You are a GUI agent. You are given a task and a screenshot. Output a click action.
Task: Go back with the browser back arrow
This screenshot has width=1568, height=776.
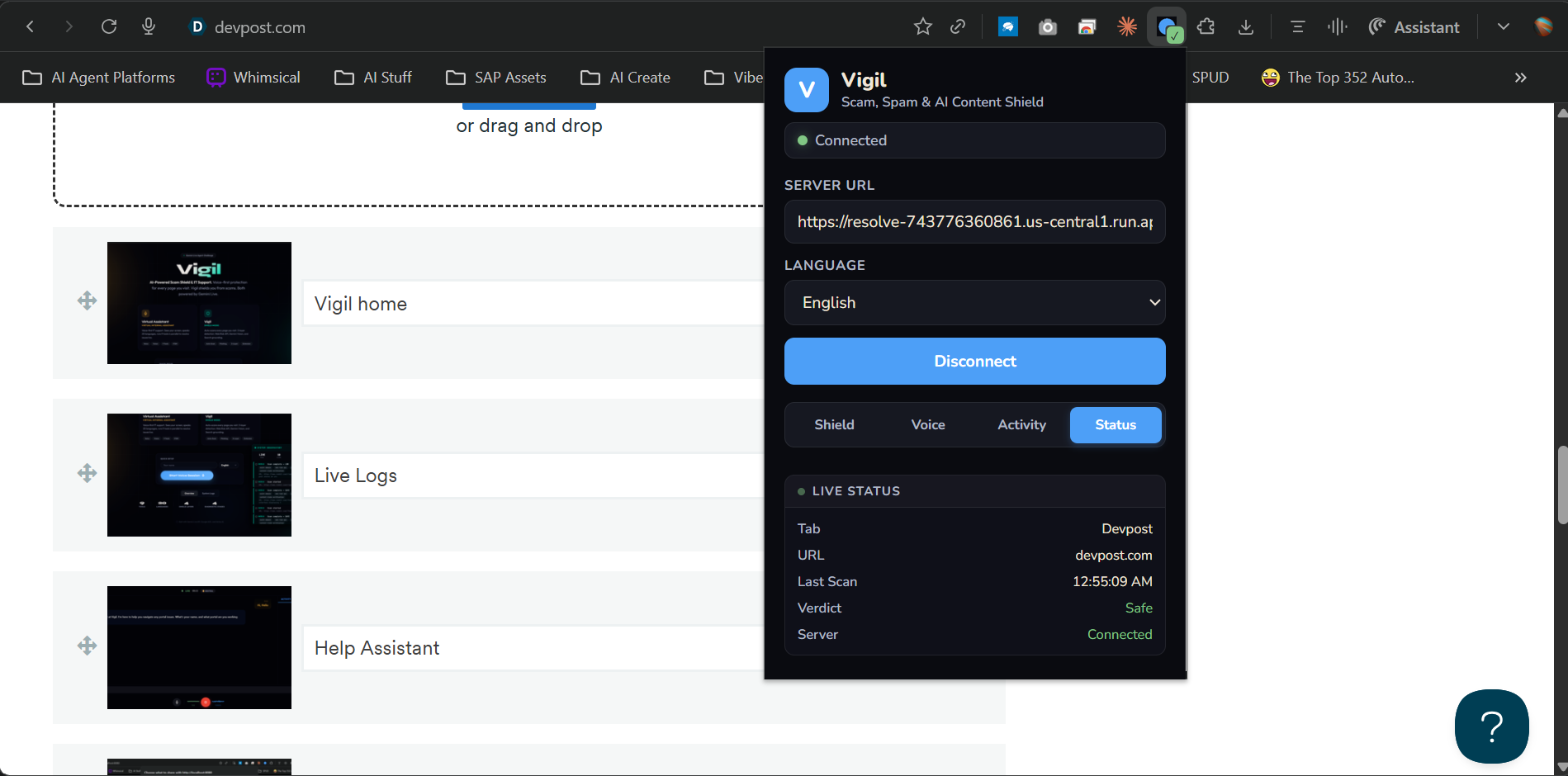(x=31, y=26)
